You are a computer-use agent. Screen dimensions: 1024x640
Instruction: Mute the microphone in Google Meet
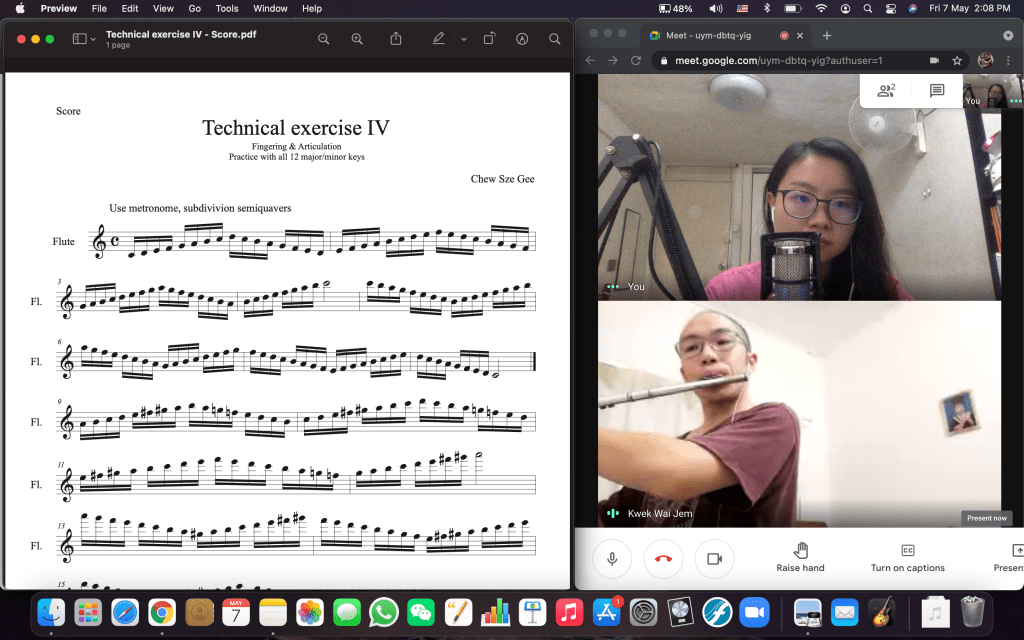click(612, 559)
